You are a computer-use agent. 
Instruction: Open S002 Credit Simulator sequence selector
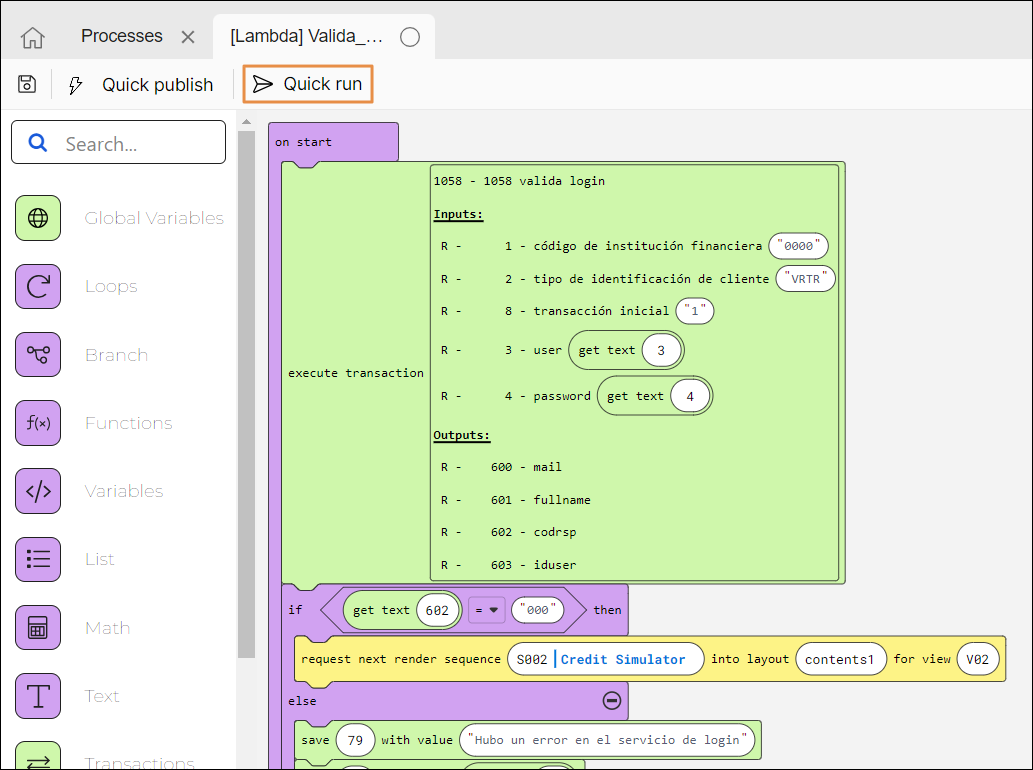tap(605, 660)
